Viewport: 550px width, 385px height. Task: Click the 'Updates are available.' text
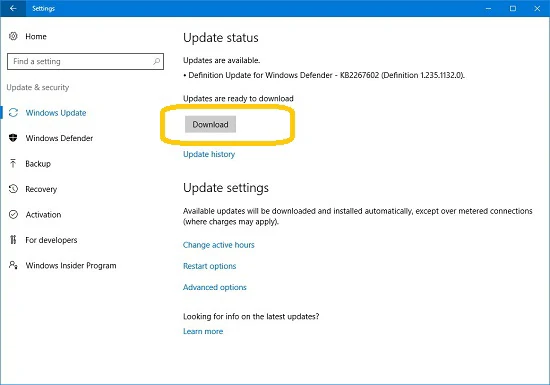[221, 60]
